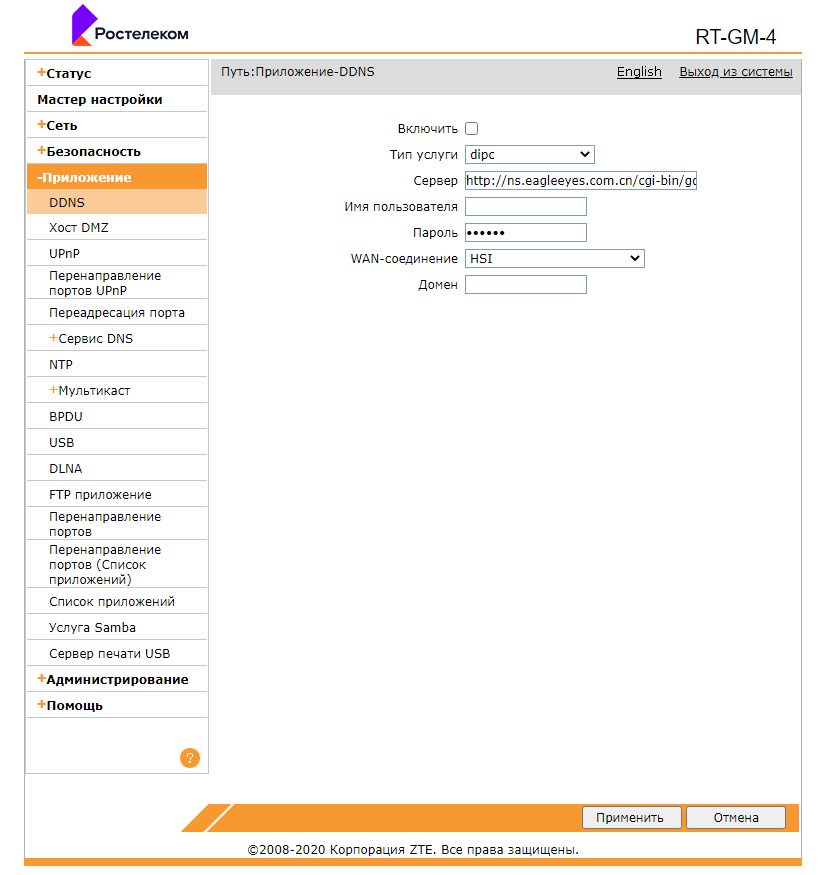The width and height of the screenshot is (834, 875).
Task: Click into the 'Домен' text field
Action: [526, 285]
